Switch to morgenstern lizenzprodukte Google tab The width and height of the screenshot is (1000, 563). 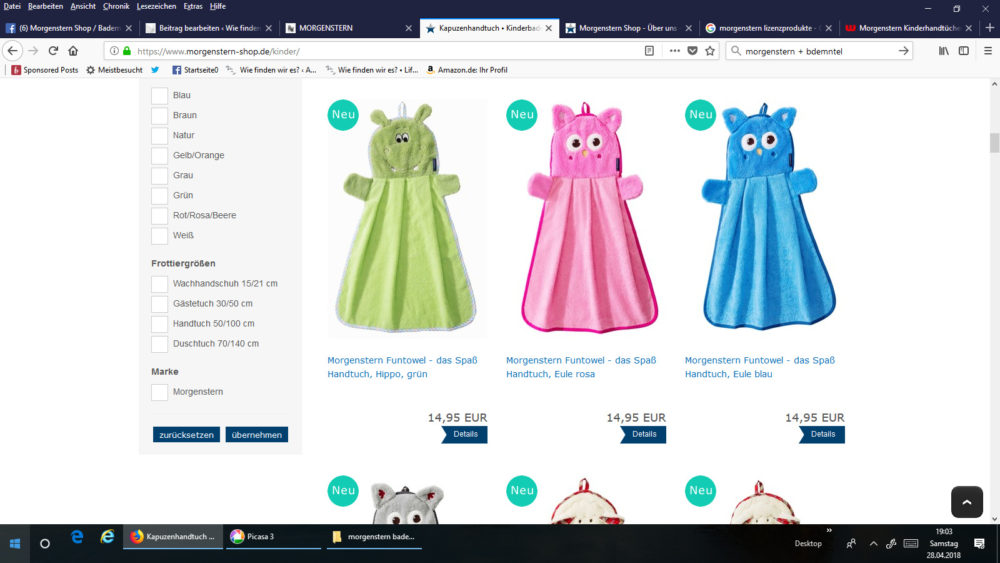(768, 28)
